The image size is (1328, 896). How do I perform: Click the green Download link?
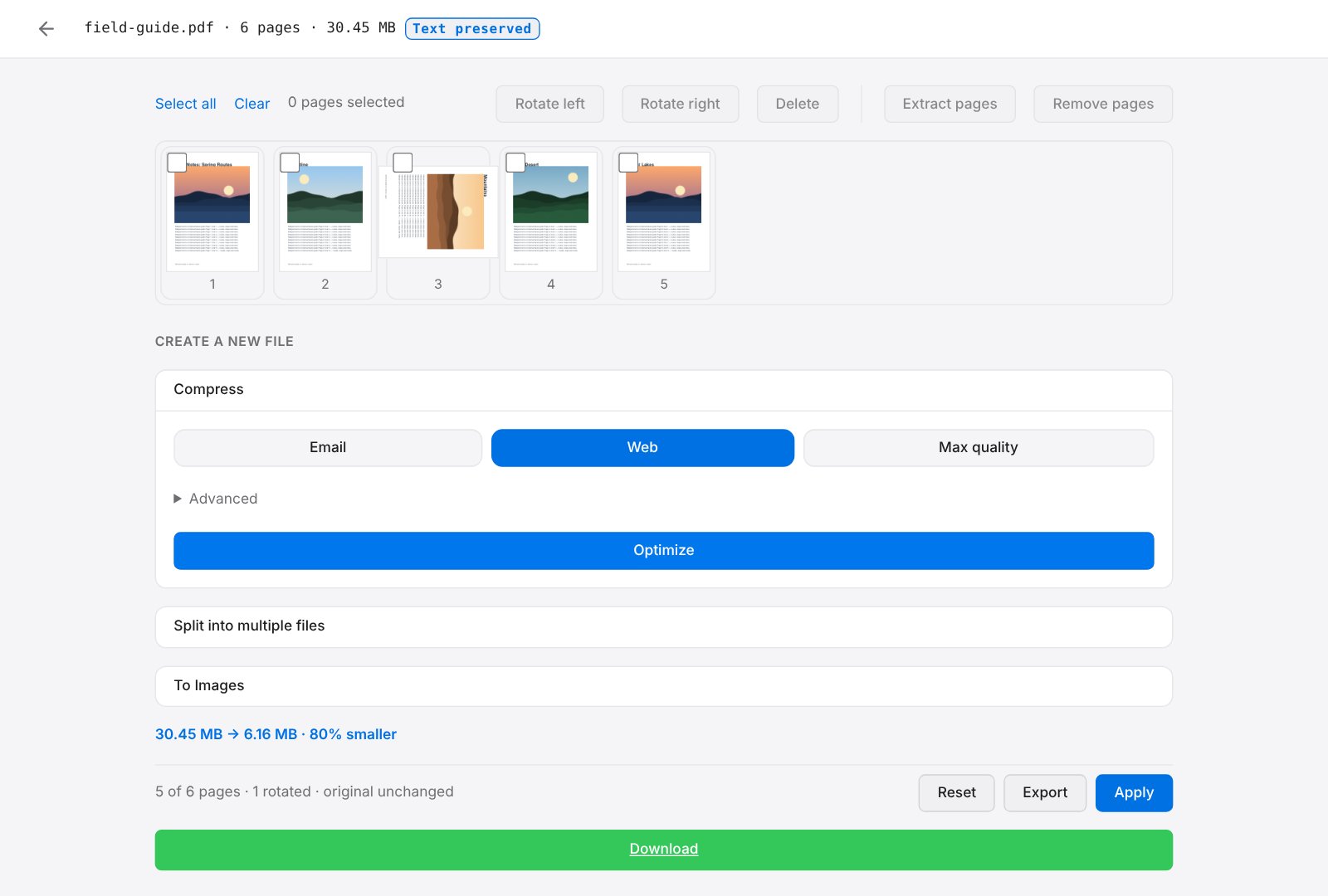663,850
